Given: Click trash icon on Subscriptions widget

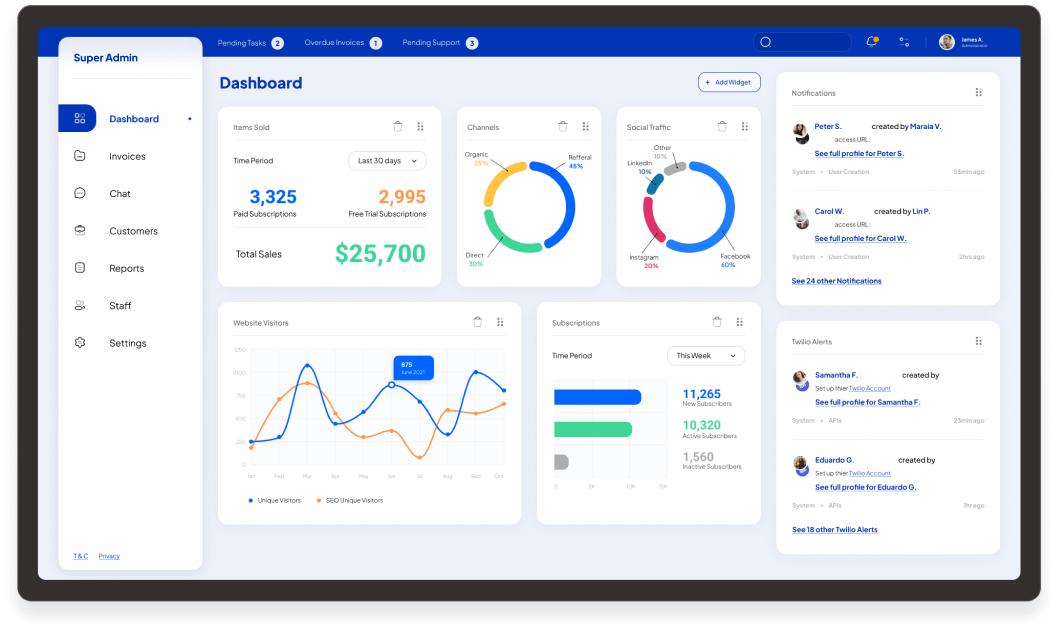Looking at the screenshot, I should [717, 322].
